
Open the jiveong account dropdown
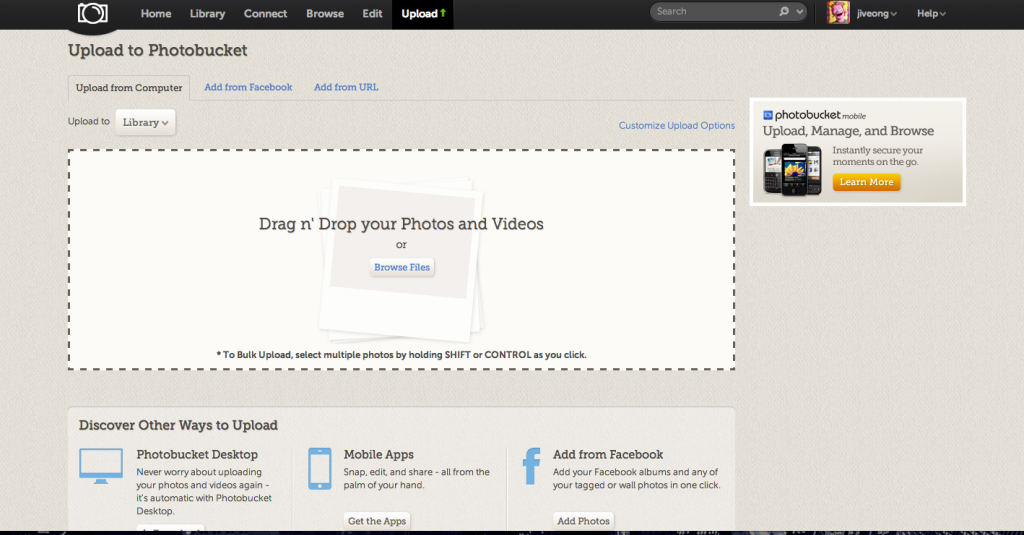point(876,14)
